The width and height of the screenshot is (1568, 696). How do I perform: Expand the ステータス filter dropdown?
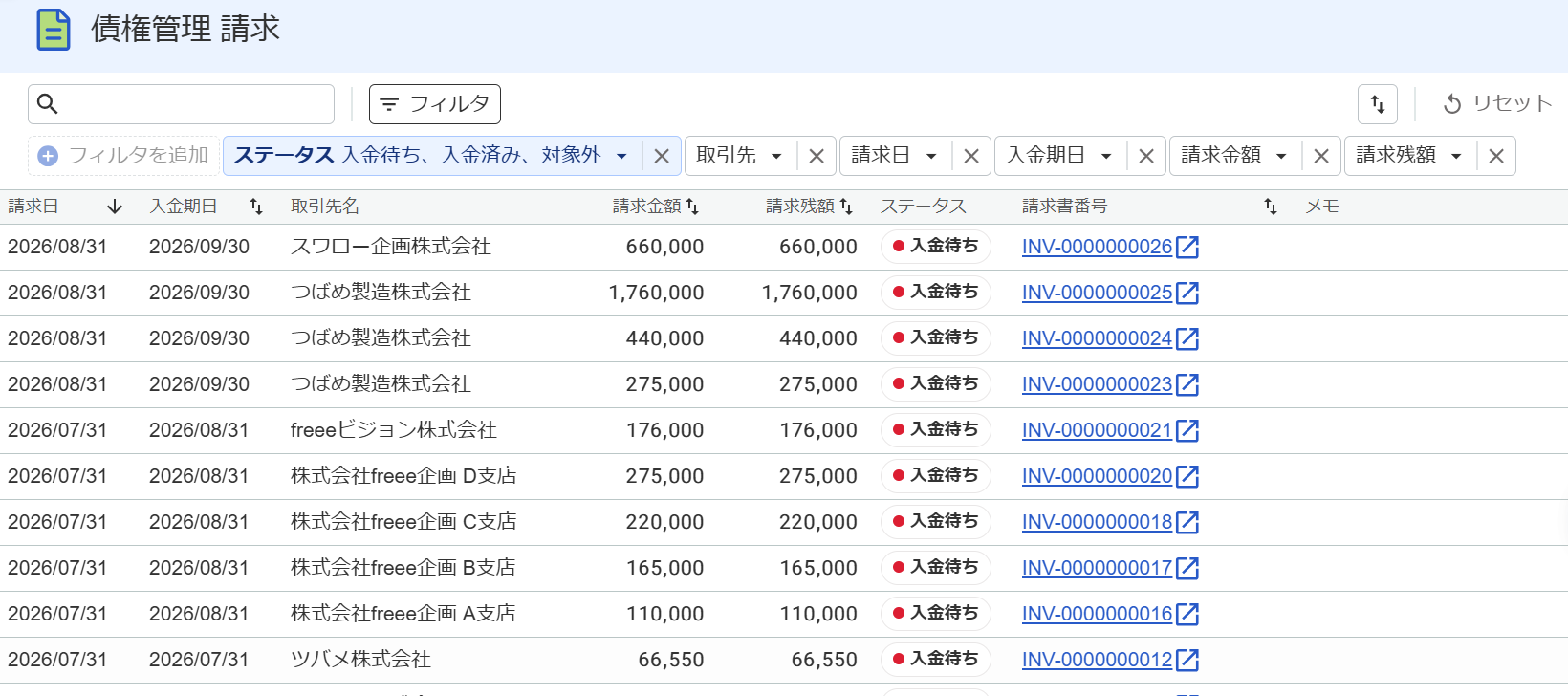pos(621,156)
